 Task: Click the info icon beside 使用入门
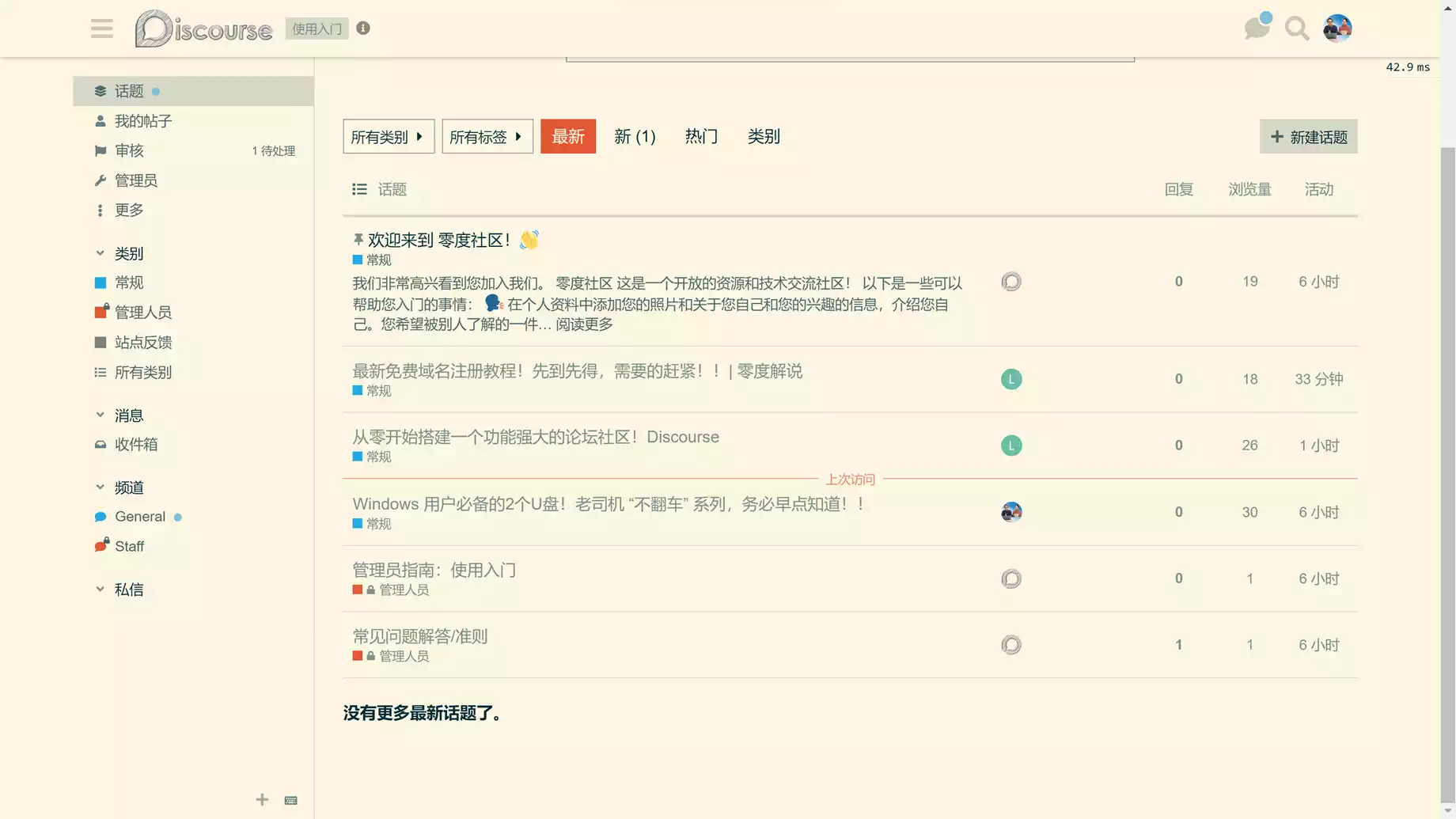(363, 28)
